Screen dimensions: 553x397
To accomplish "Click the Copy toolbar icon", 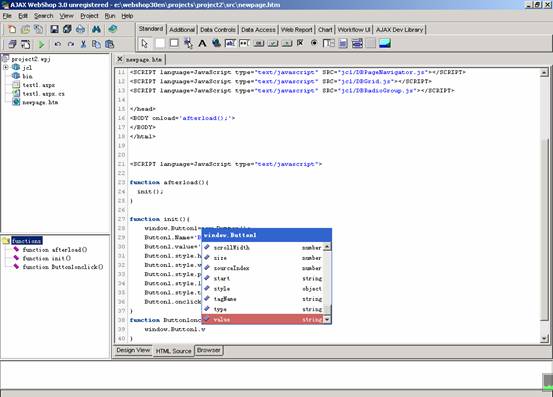I will coord(96,44).
